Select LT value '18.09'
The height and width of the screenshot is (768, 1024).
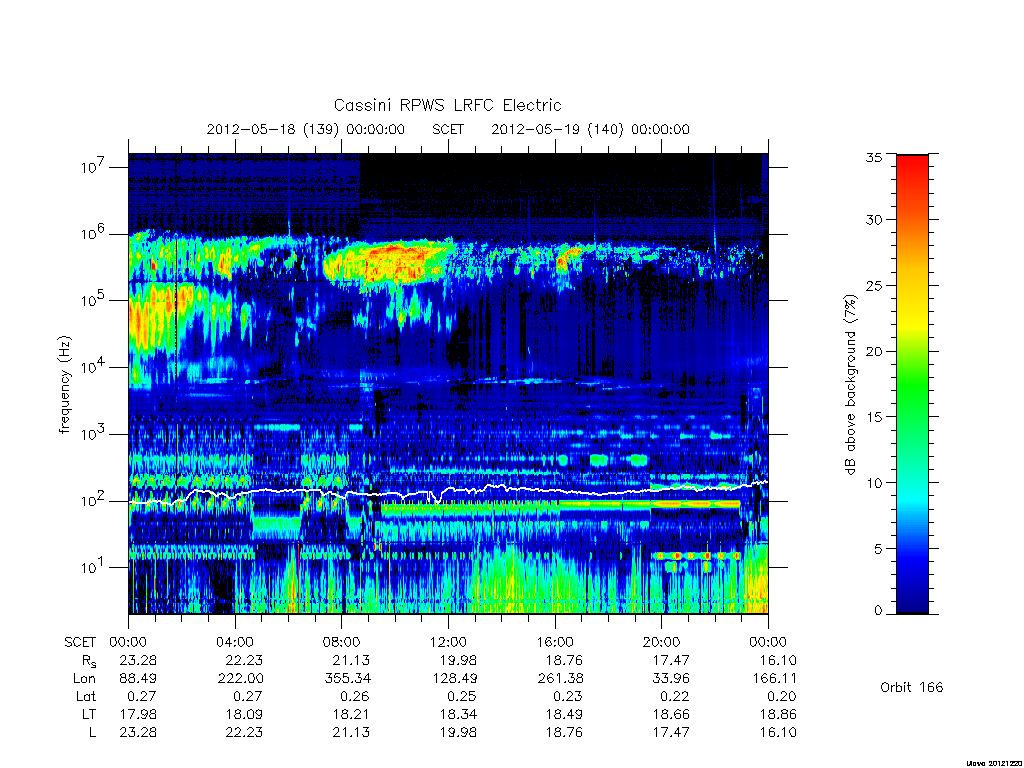(244, 714)
